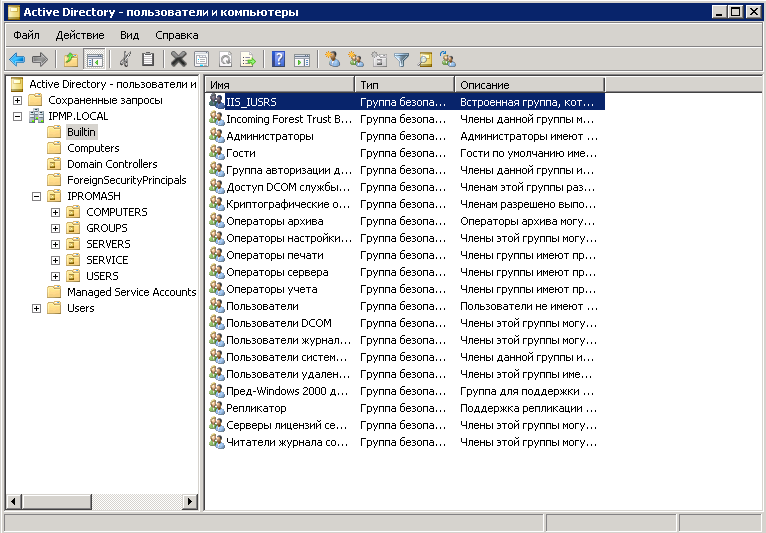Screen dimensions: 766x533
Task: Click group icon beside Репликатор
Action: coord(216,407)
